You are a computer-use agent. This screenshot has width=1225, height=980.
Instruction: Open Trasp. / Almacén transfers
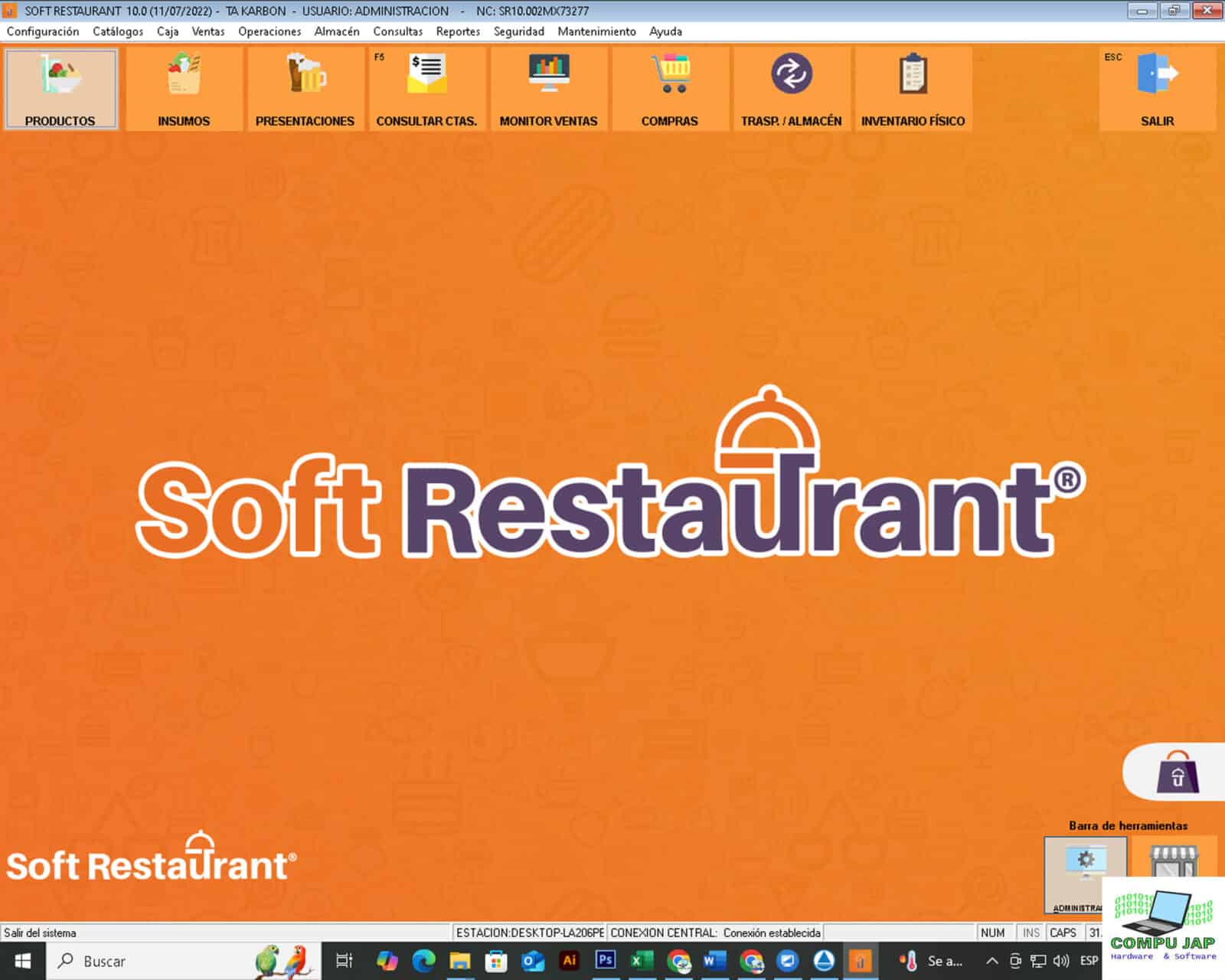791,89
